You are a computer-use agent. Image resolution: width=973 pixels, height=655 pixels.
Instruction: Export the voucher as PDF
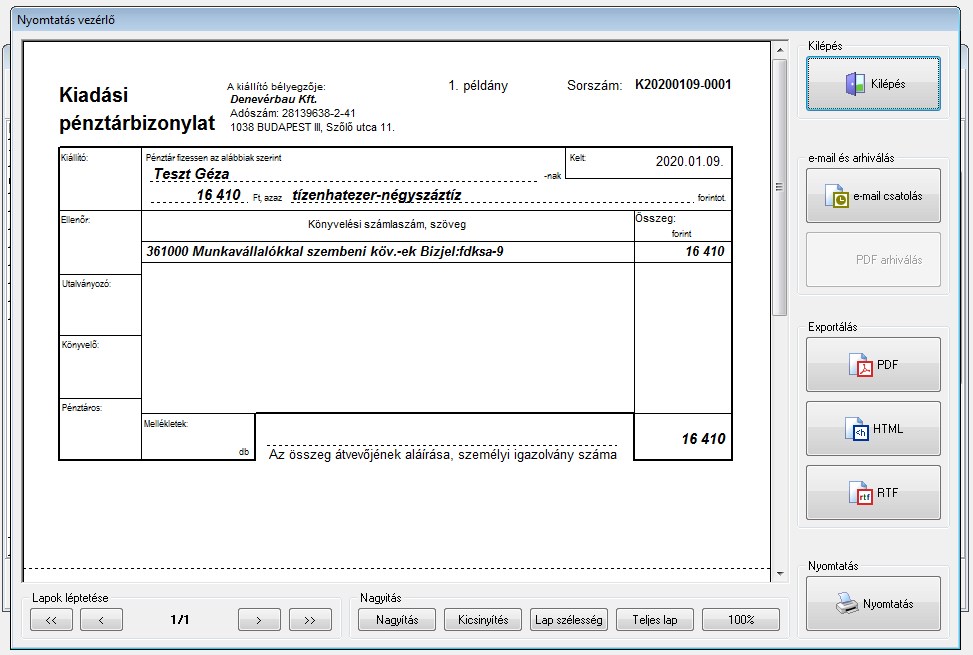pos(873,365)
